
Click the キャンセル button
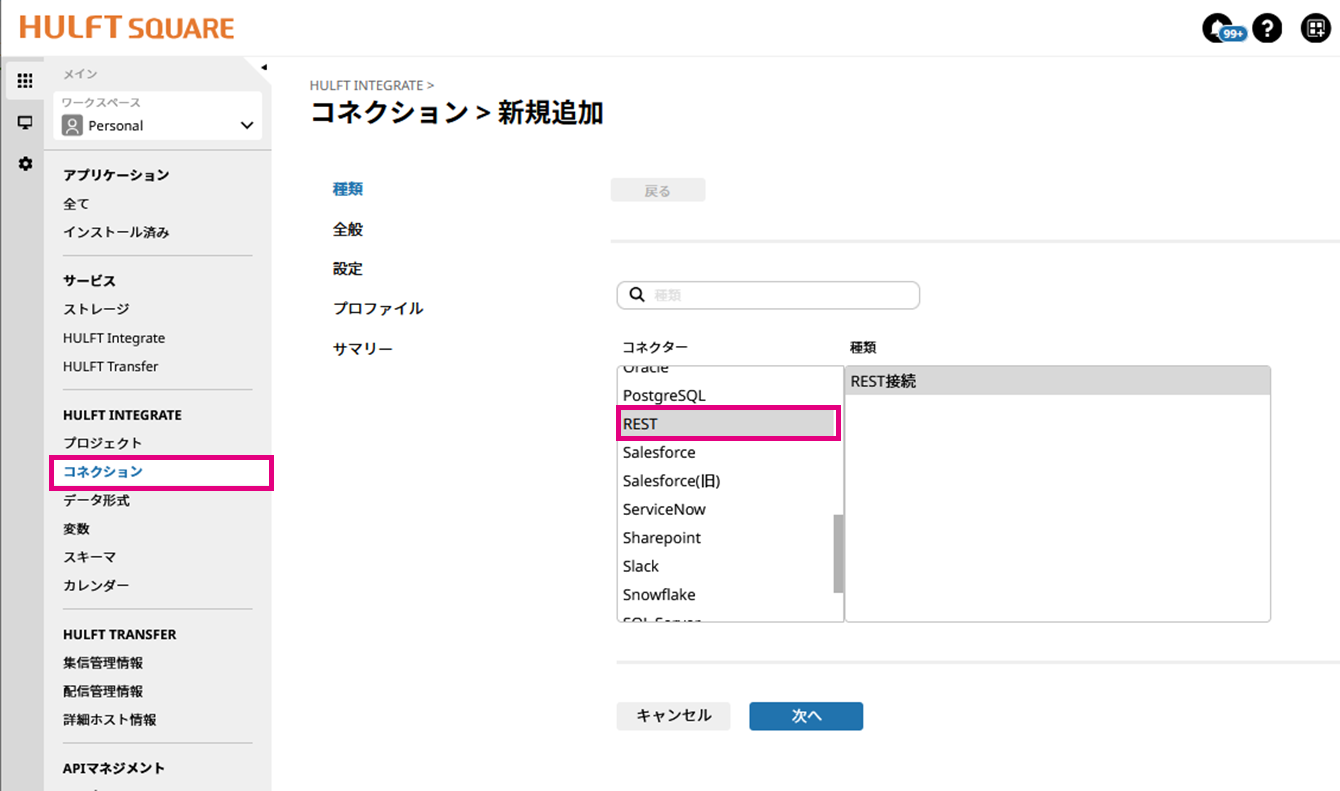(674, 716)
